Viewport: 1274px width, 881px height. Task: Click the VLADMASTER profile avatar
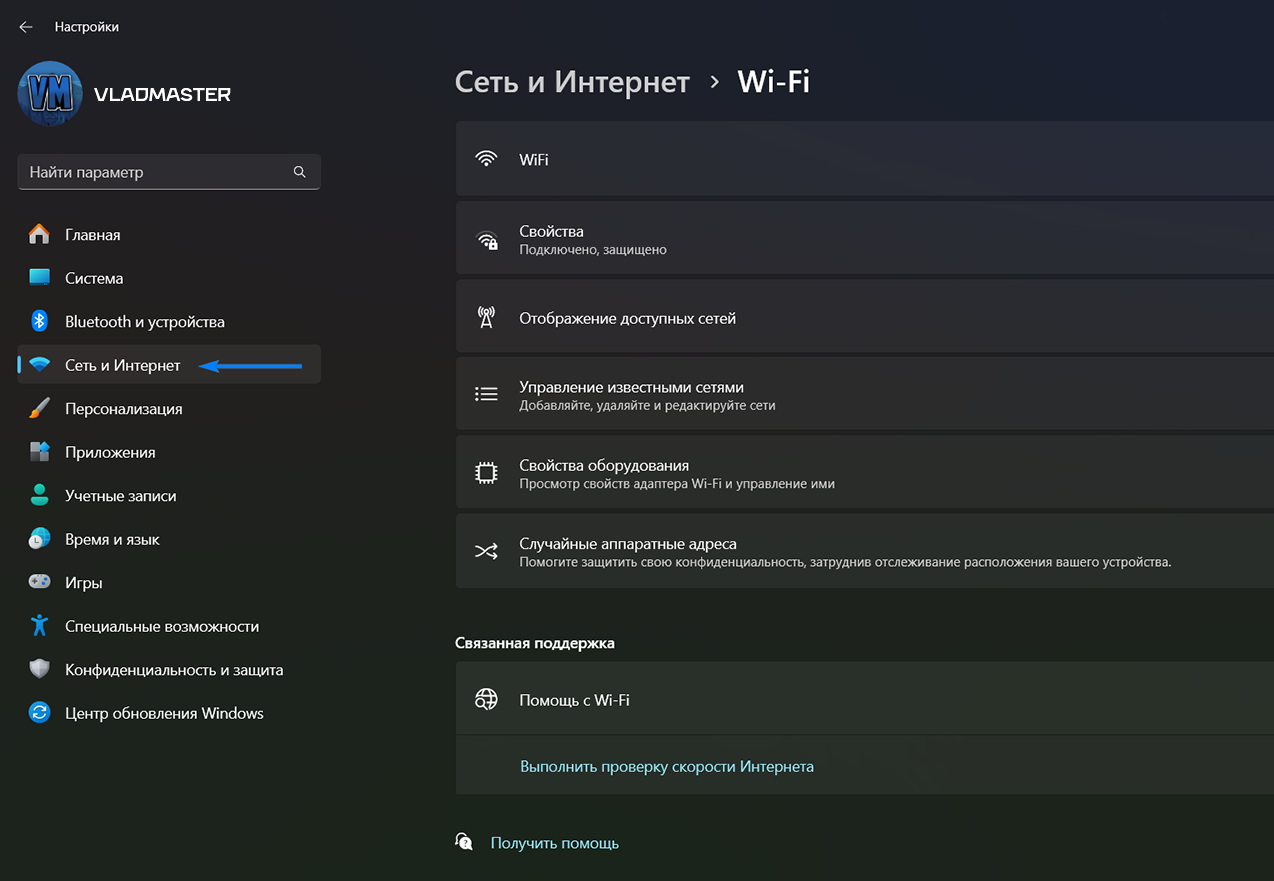[x=50, y=94]
